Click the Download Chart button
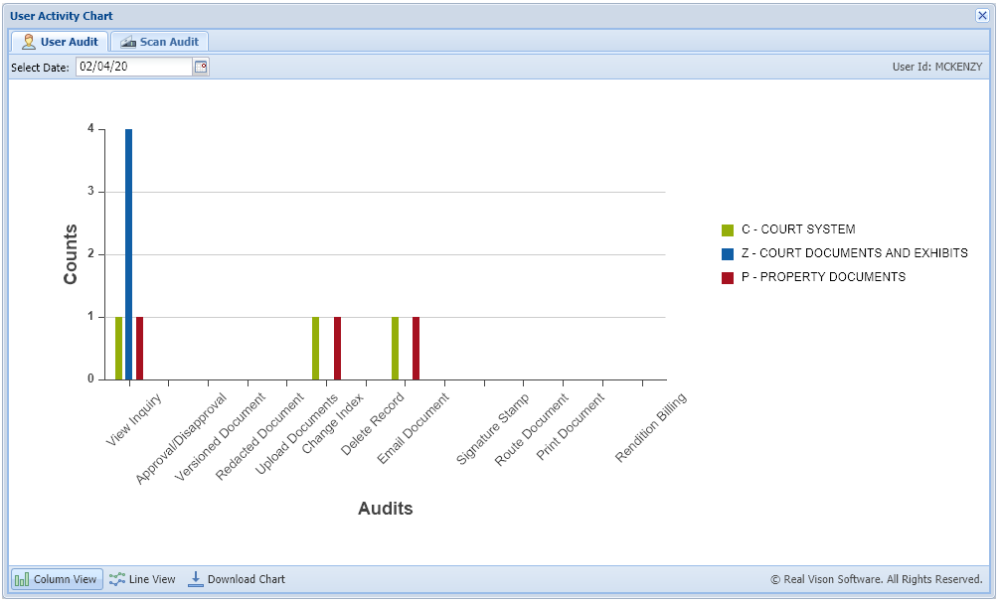The width and height of the screenshot is (1000, 603). (240, 578)
